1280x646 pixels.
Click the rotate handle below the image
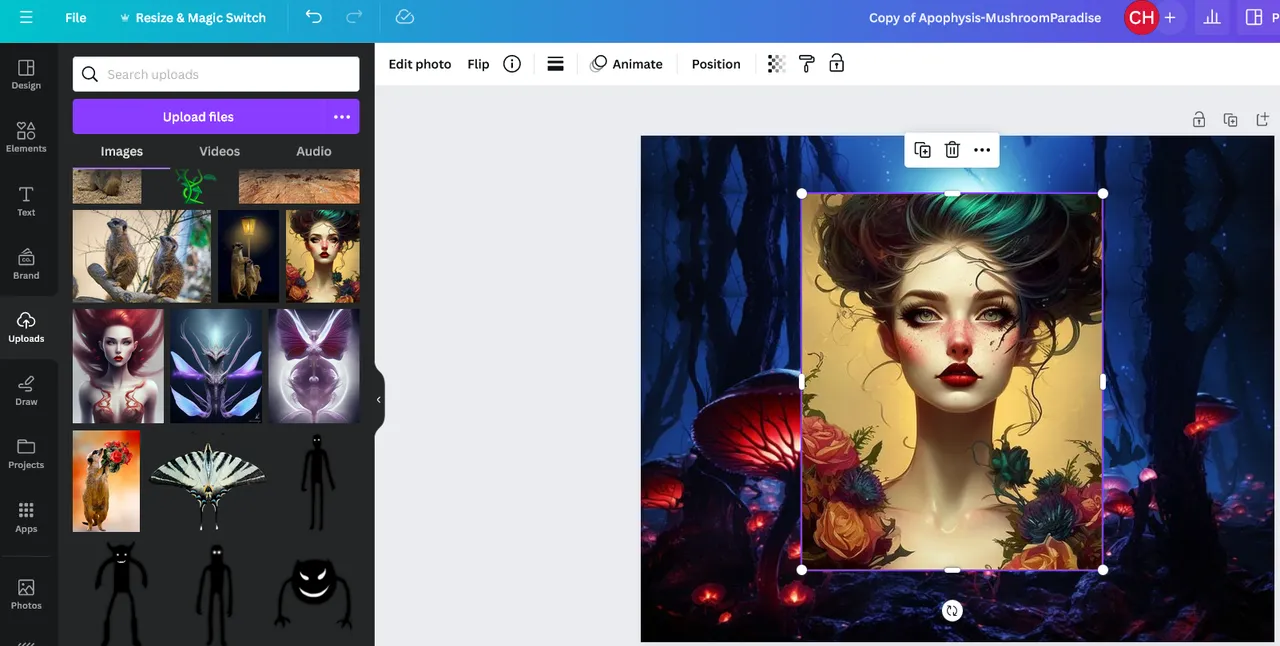952,610
